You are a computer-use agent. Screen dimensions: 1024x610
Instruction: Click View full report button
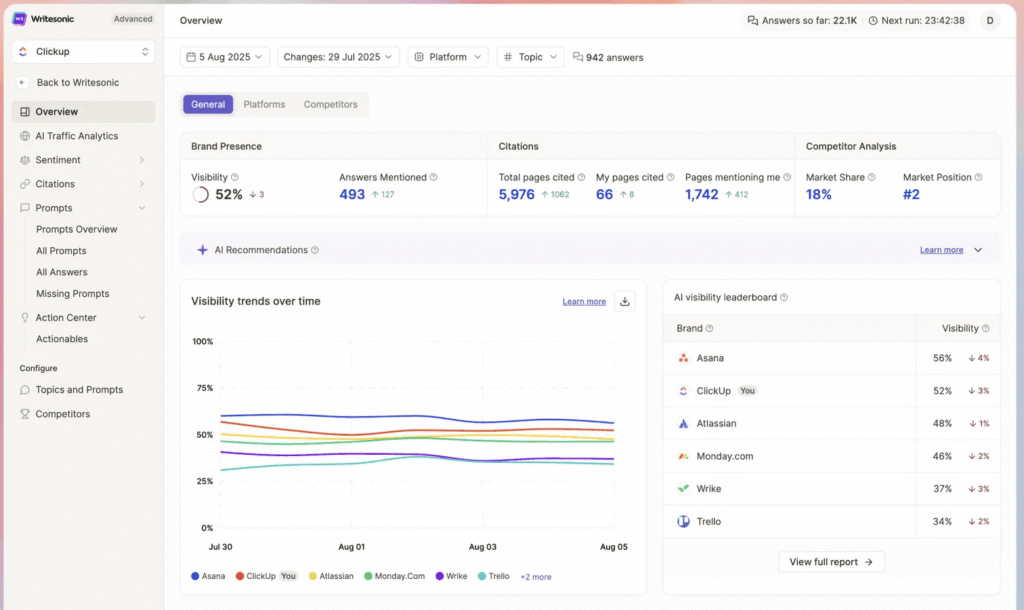pyautogui.click(x=831, y=562)
